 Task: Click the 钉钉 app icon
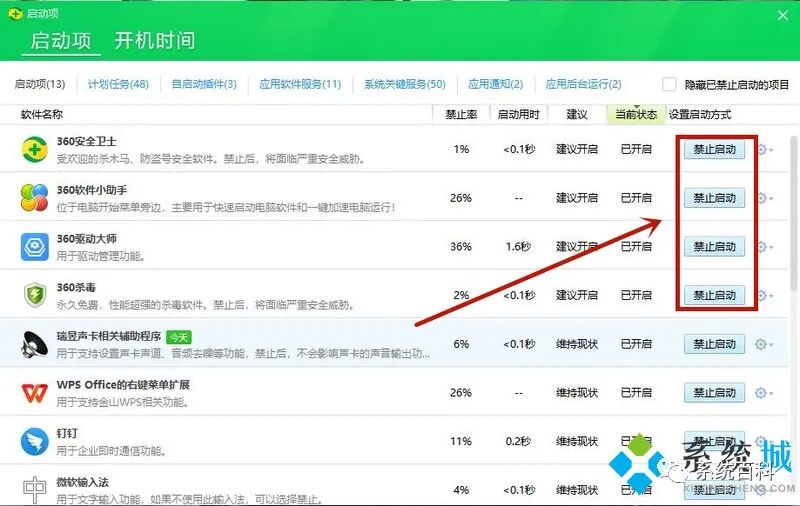coord(35,442)
